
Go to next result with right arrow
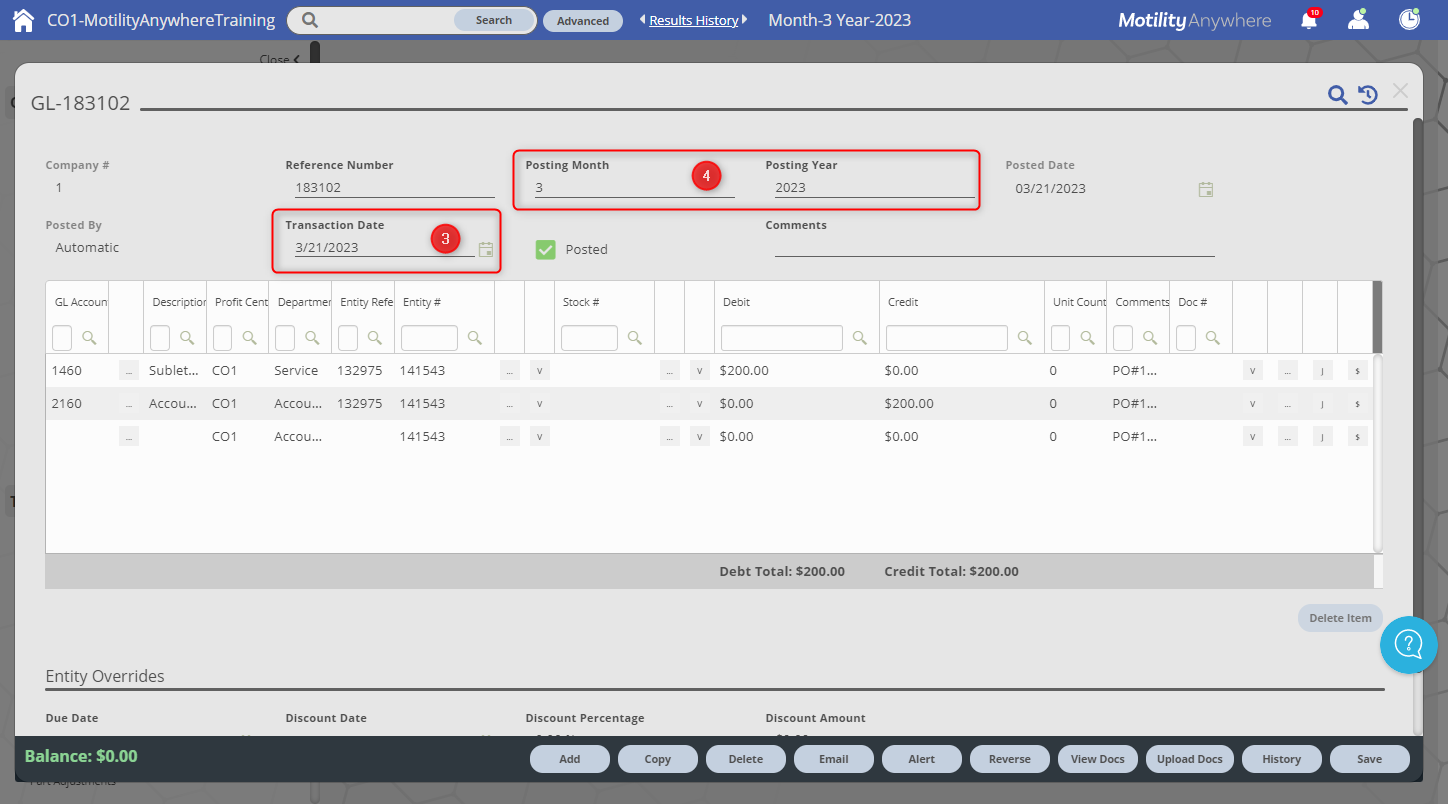coord(744,20)
